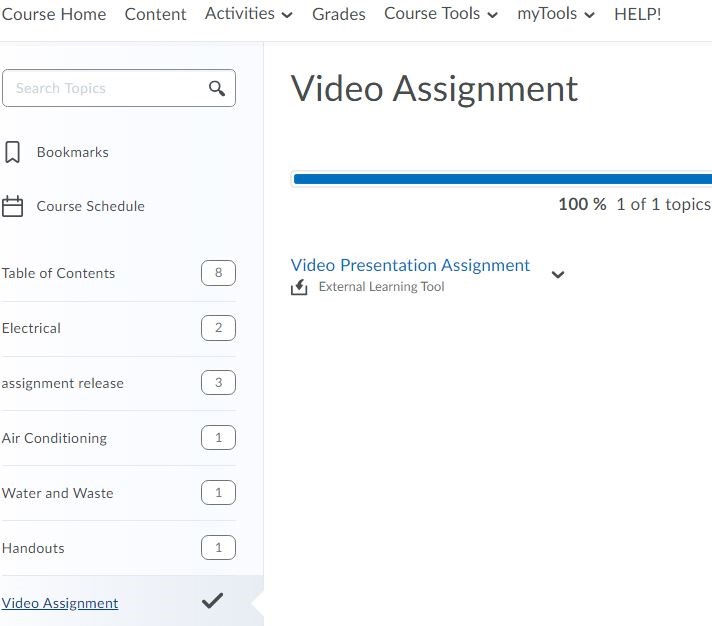Viewport: 712px width, 626px height.
Task: Click the assignment release count badge
Action: pos(218,383)
